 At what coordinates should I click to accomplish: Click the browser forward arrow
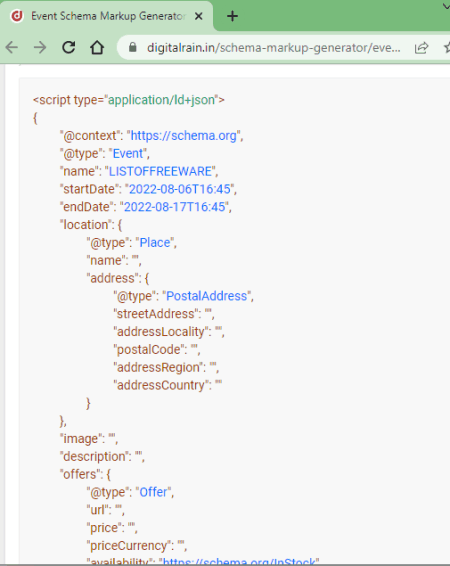coord(40,47)
